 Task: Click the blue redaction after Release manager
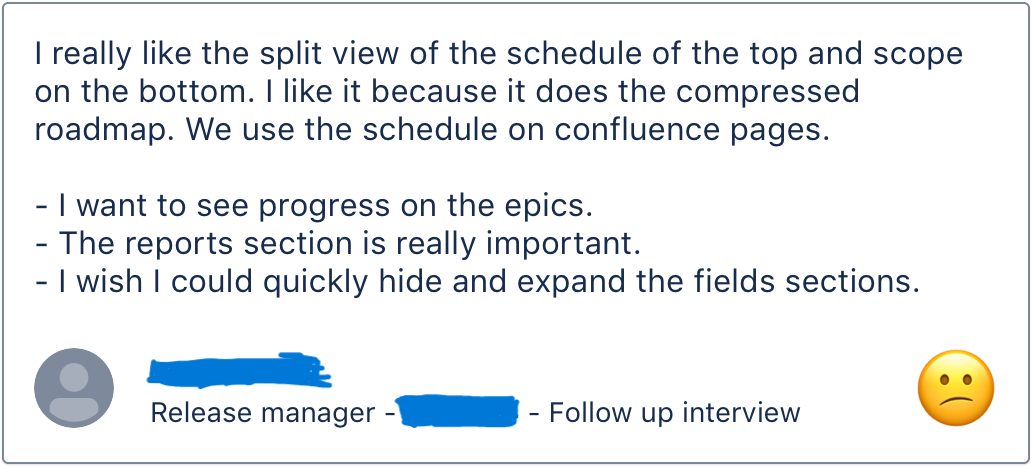pyautogui.click(x=459, y=412)
